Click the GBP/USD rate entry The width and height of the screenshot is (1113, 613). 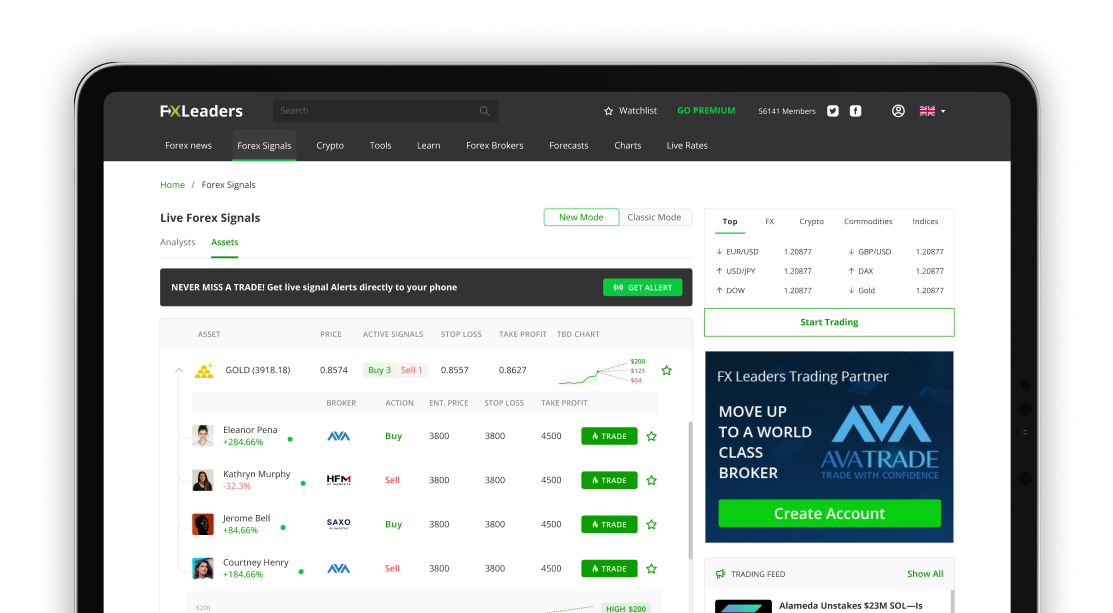896,252
